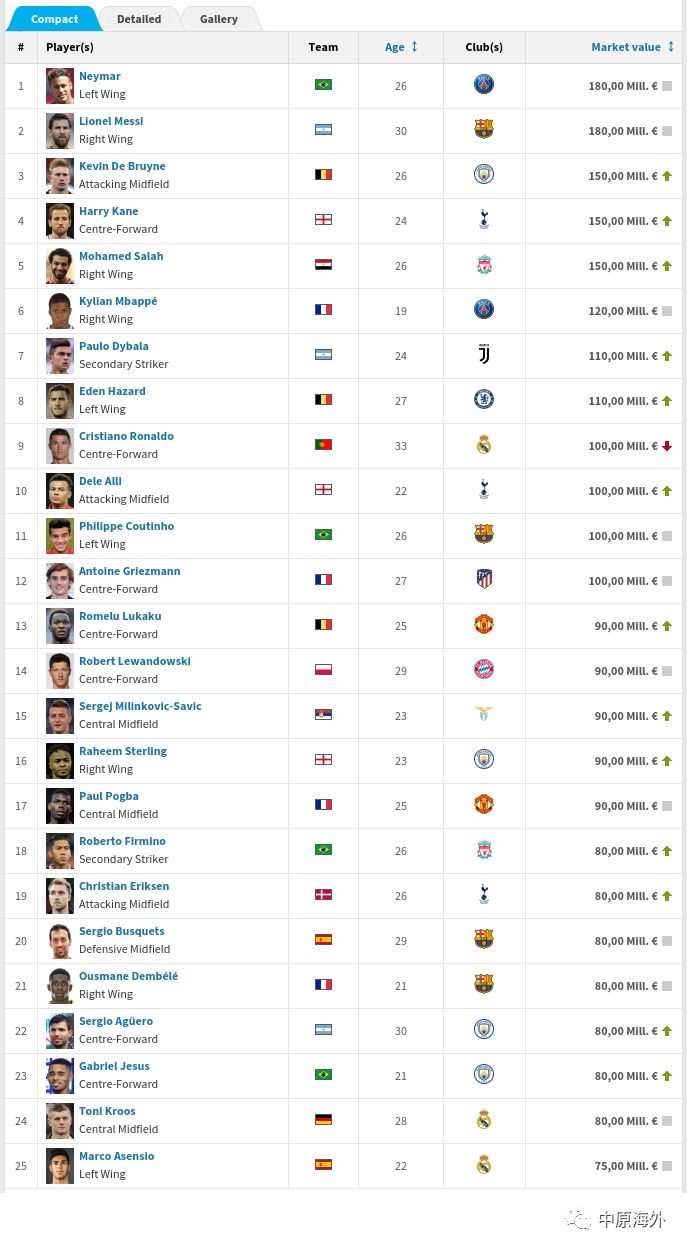
Task: Click the green up arrow in Kevin De Bruyne's row
Action: point(667,176)
